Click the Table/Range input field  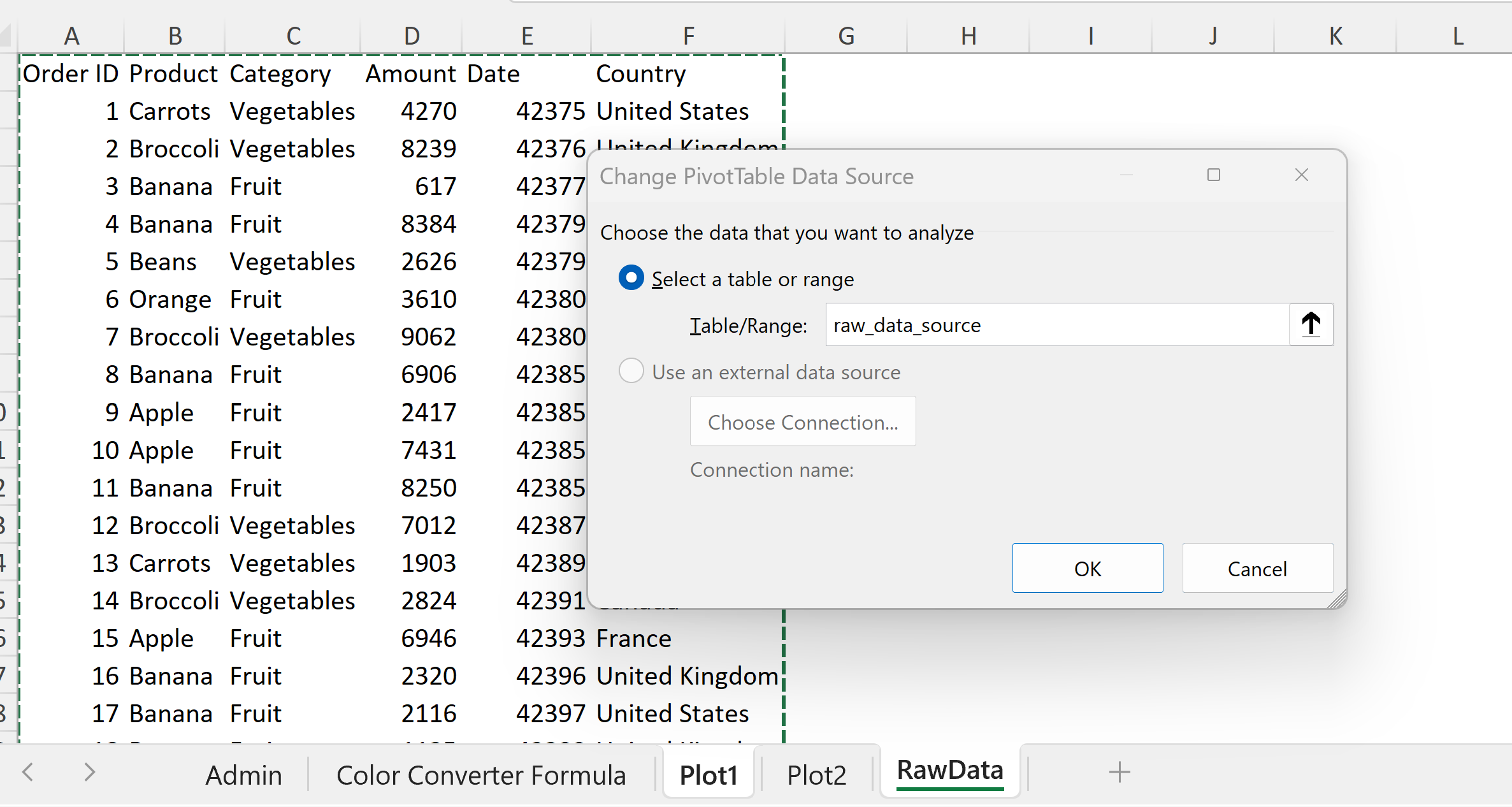click(1056, 325)
